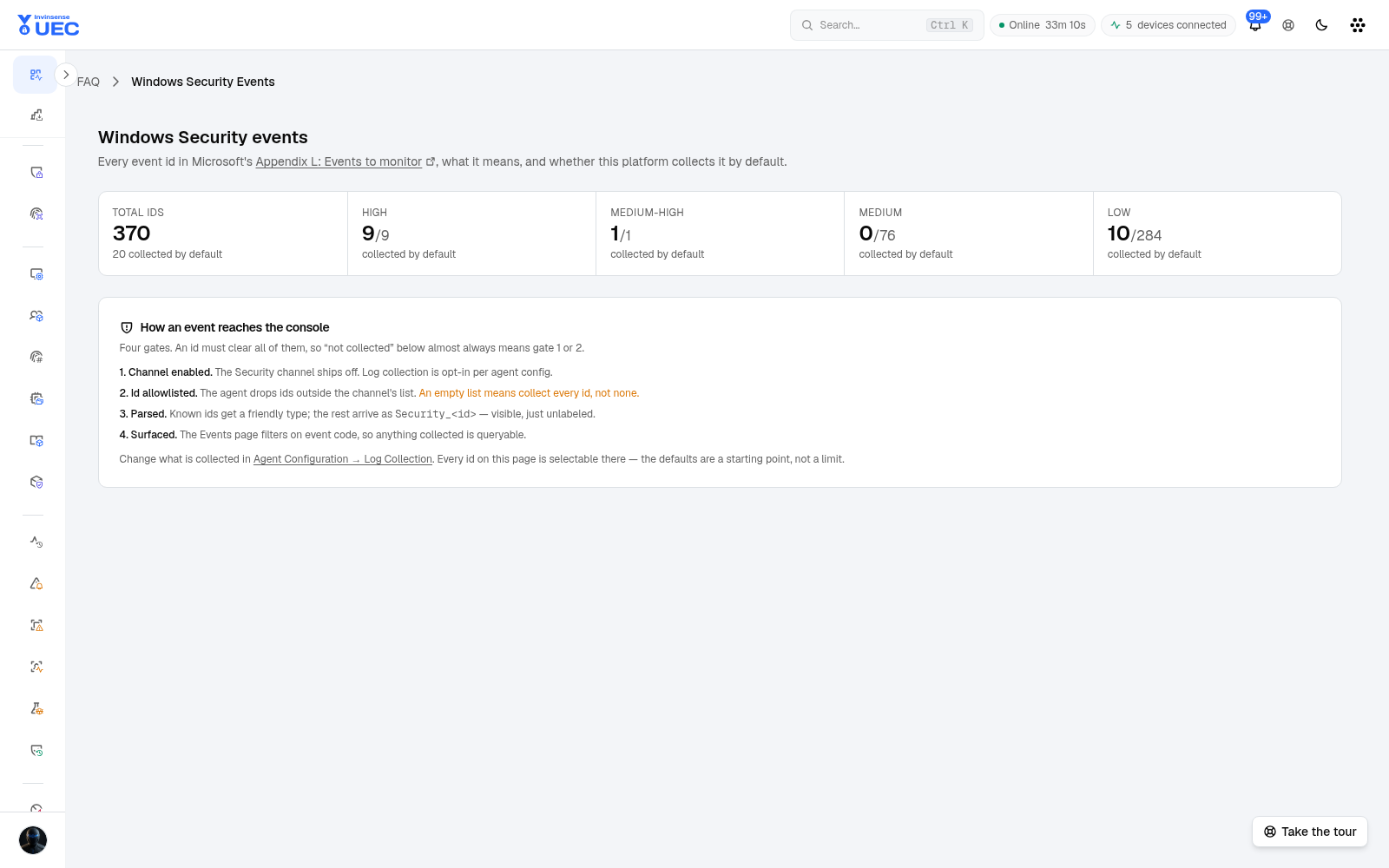The height and width of the screenshot is (868, 1389).
Task: Select the shield with green clock sidebar icon
Action: (x=36, y=750)
